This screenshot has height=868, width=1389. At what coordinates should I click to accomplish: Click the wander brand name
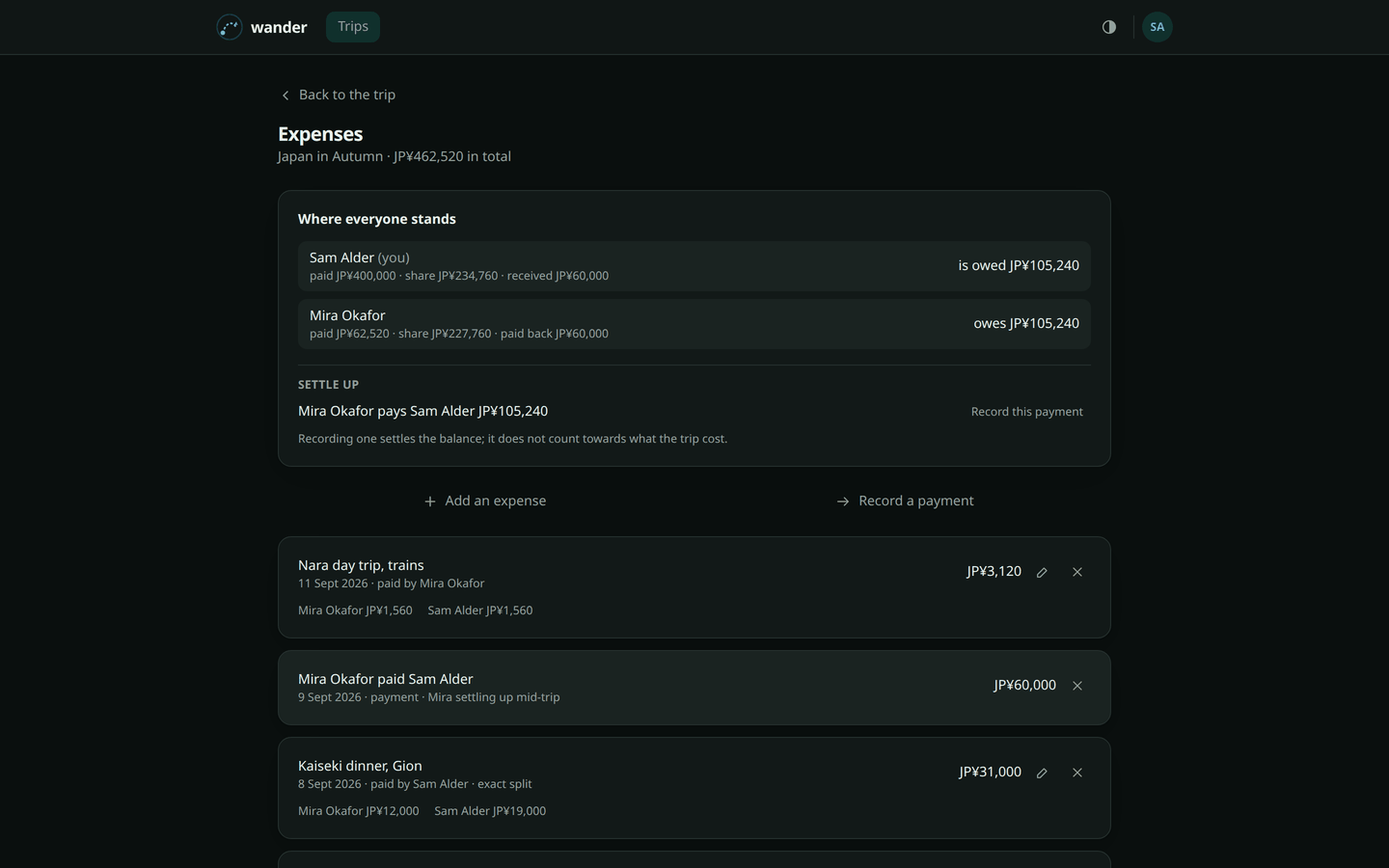[279, 27]
